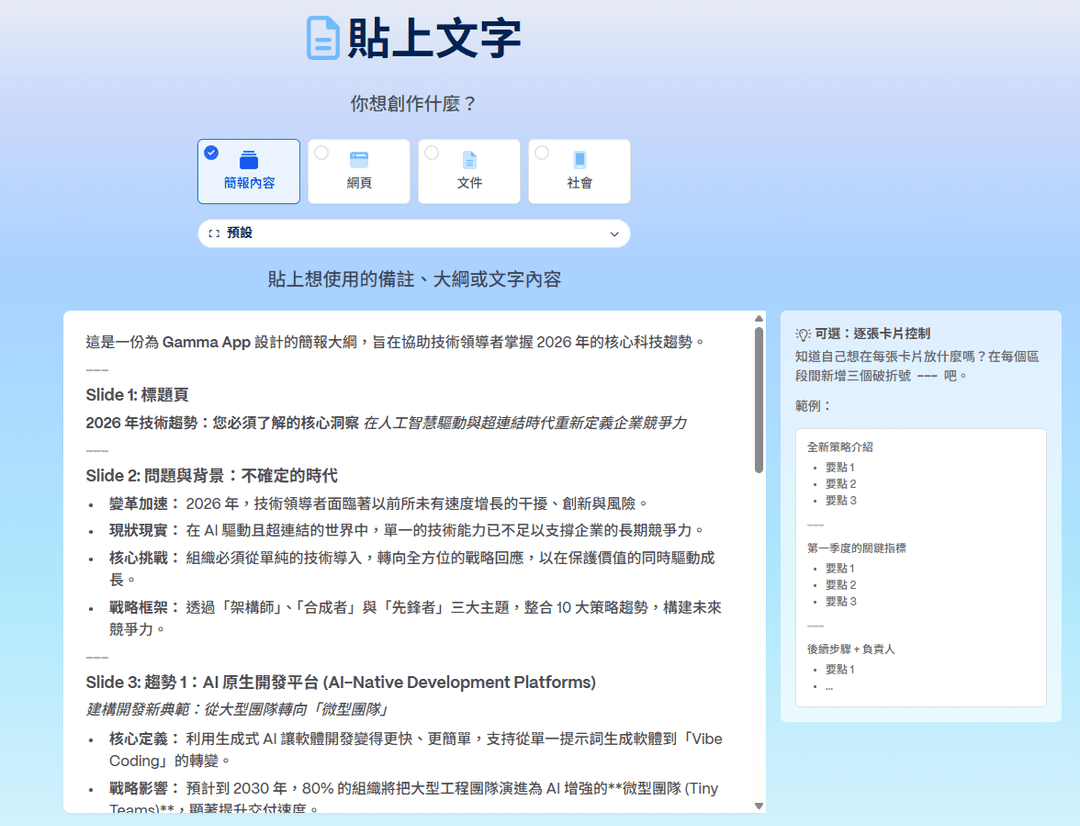Switch to the 社會 content type
This screenshot has width=1080, height=826.
(x=578, y=171)
